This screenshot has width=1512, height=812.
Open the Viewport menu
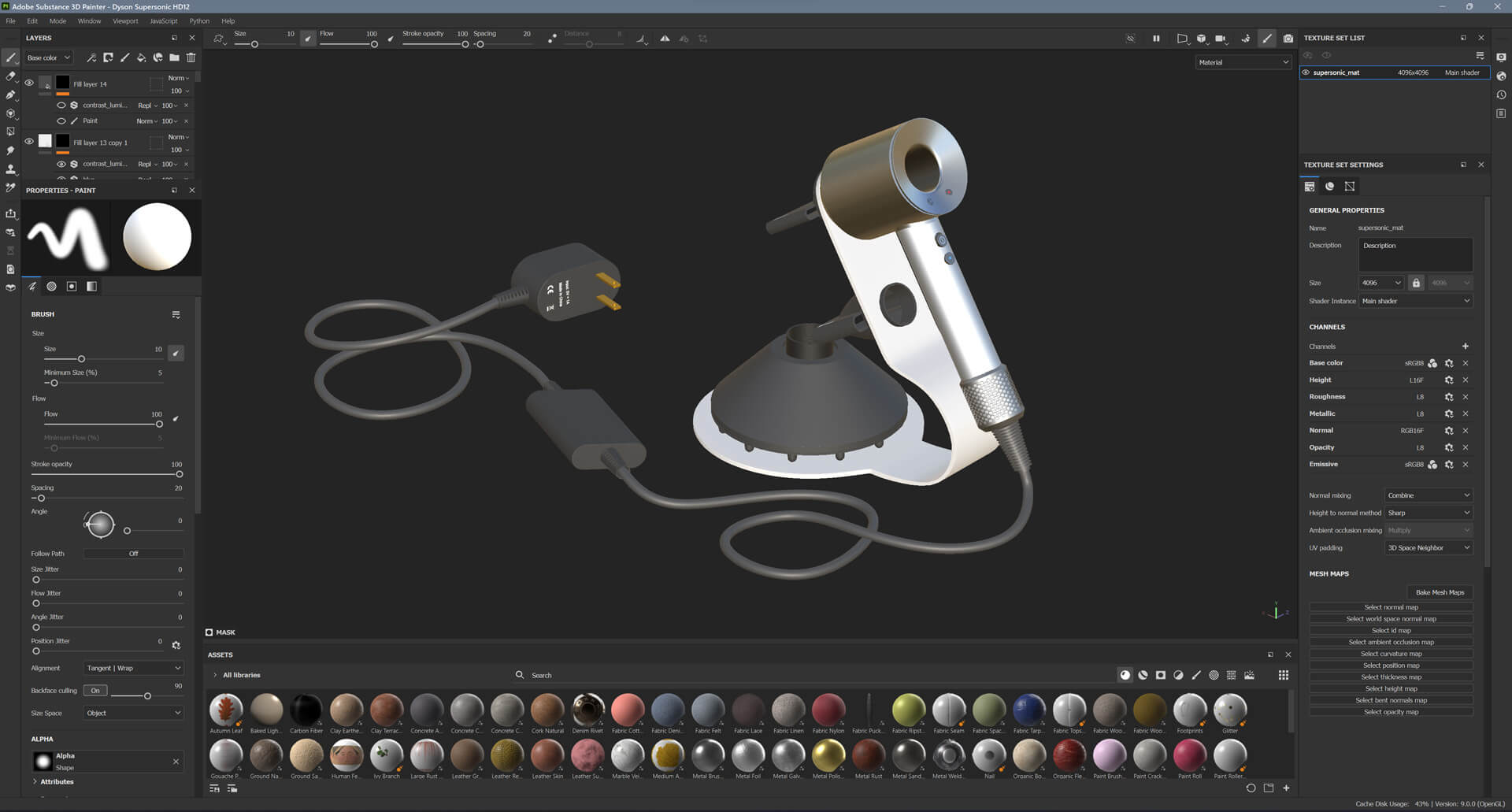(125, 21)
